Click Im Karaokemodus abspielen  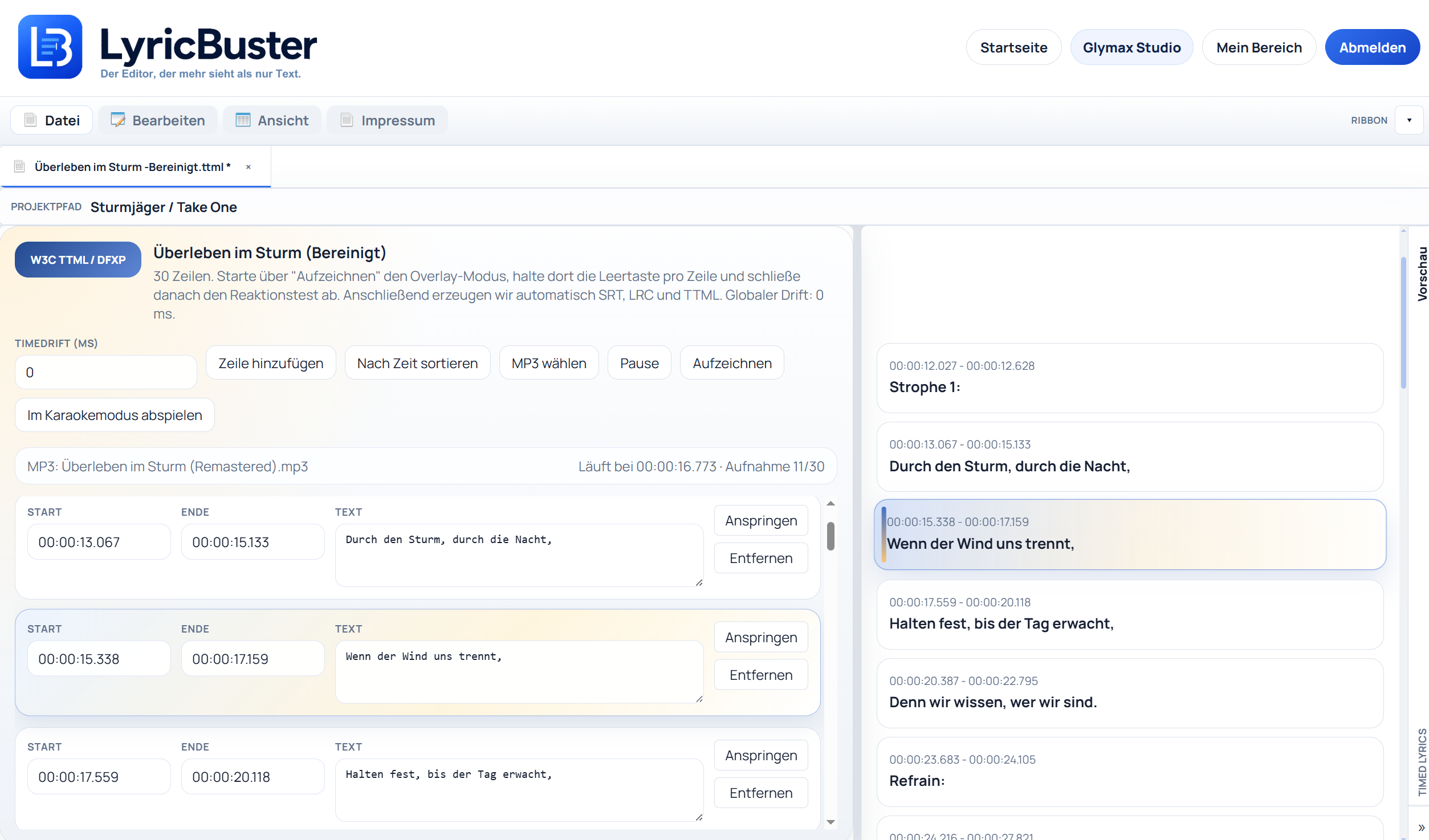[x=115, y=415]
